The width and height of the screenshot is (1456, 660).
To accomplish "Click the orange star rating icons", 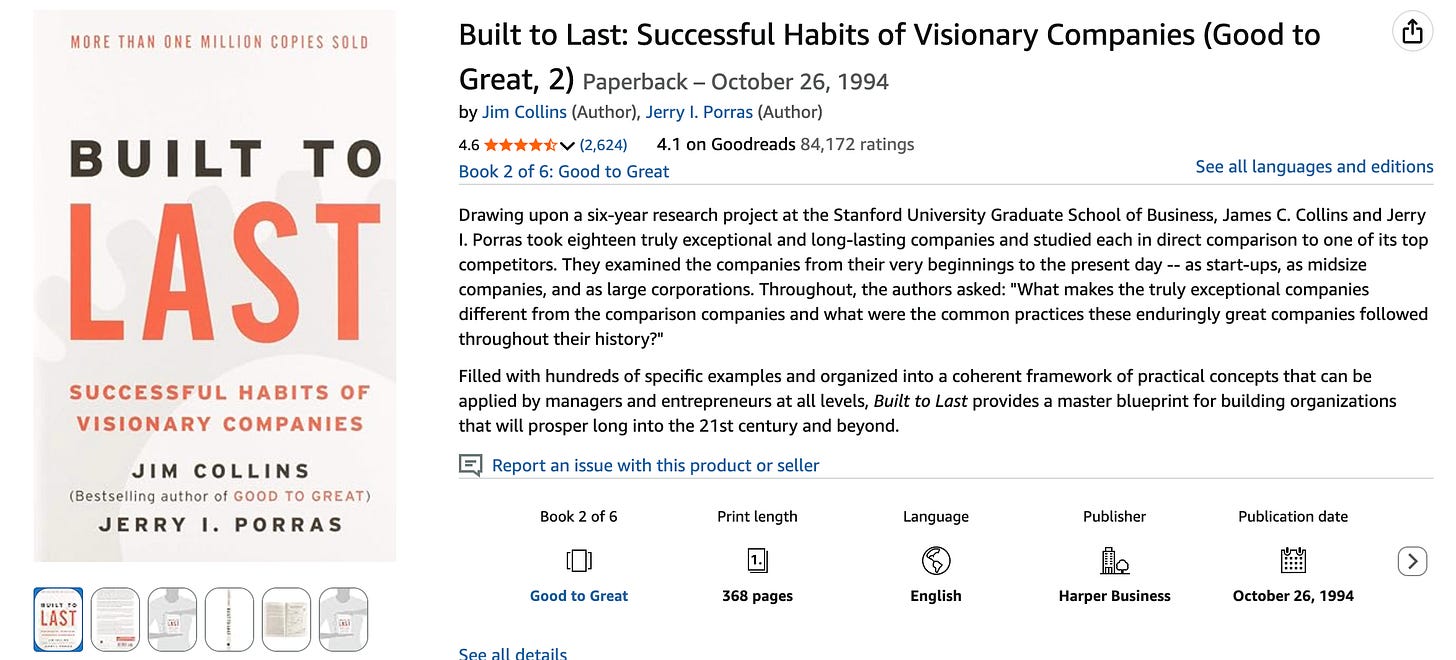I will (x=520, y=145).
